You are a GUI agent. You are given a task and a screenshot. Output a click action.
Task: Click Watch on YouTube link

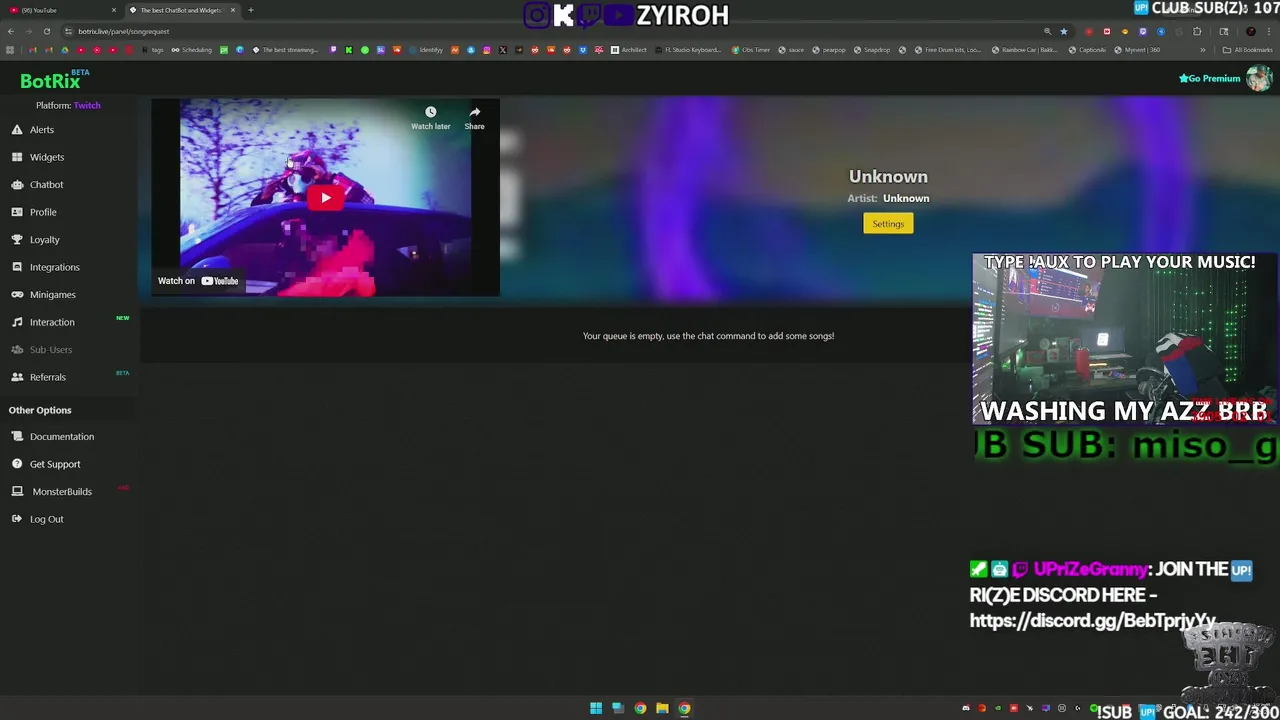[198, 281]
